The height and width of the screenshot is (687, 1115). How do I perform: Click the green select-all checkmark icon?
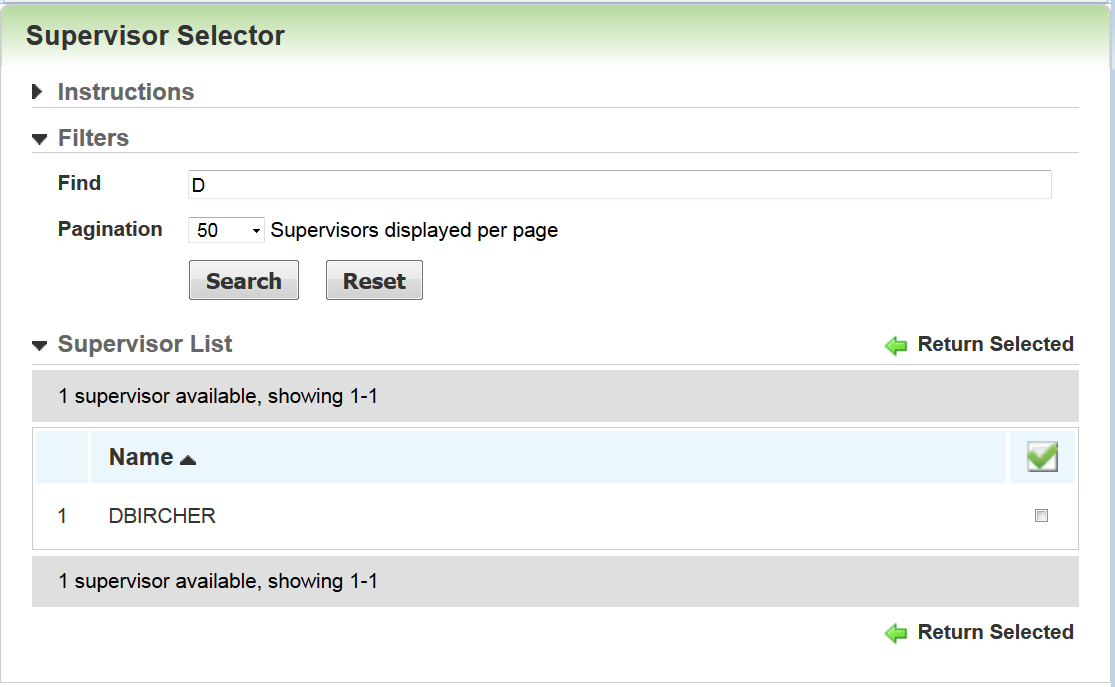click(1042, 457)
